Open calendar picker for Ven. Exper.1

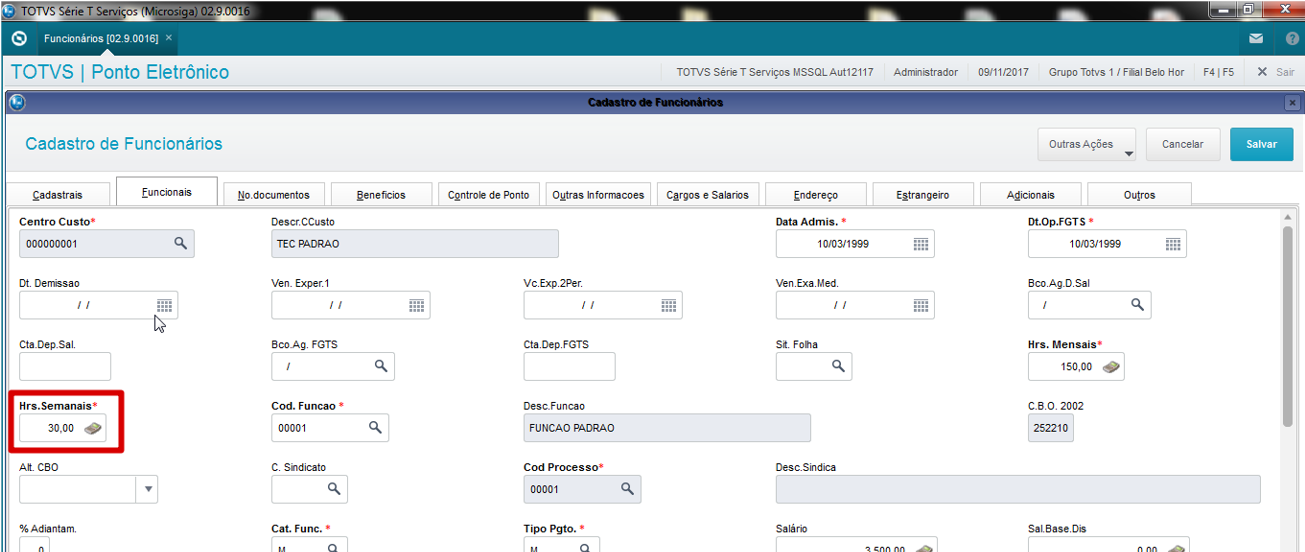point(416,305)
